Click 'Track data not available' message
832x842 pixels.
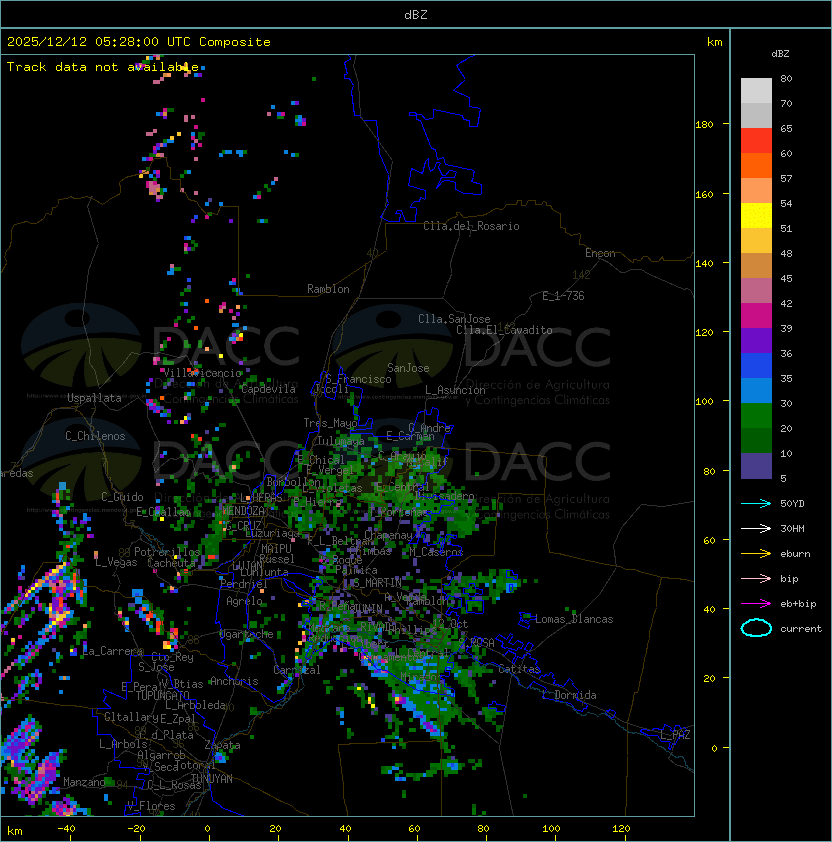103,67
